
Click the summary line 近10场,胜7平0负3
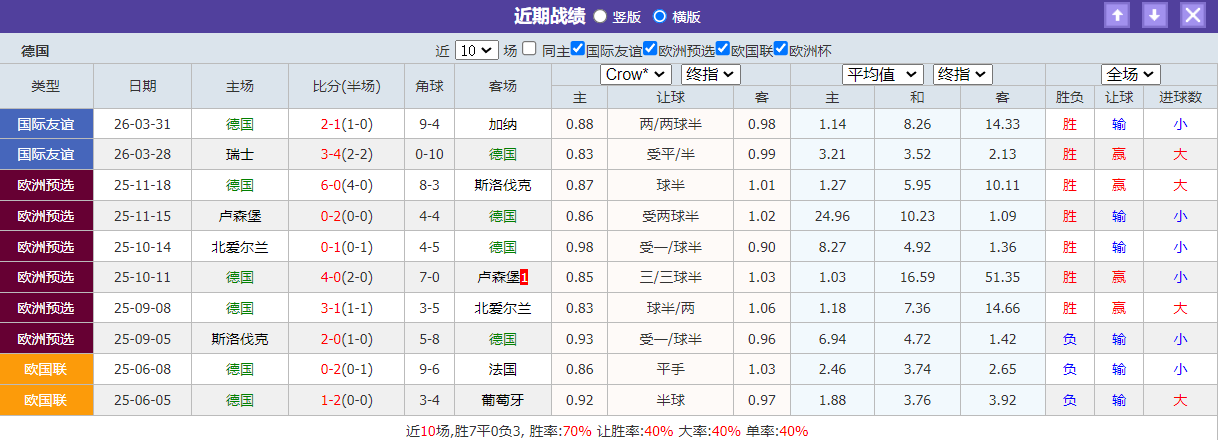[464, 431]
